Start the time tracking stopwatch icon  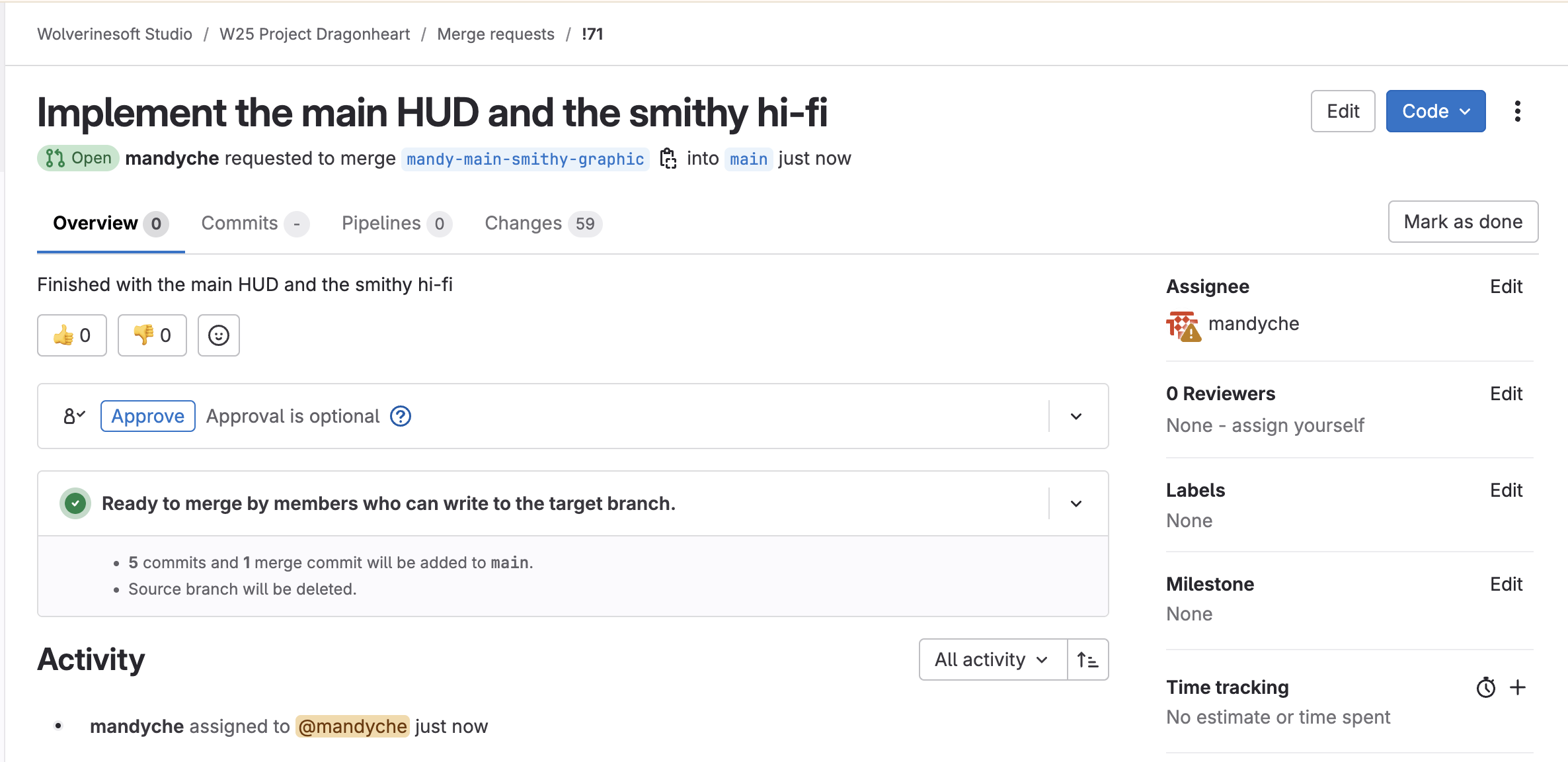coord(1485,688)
